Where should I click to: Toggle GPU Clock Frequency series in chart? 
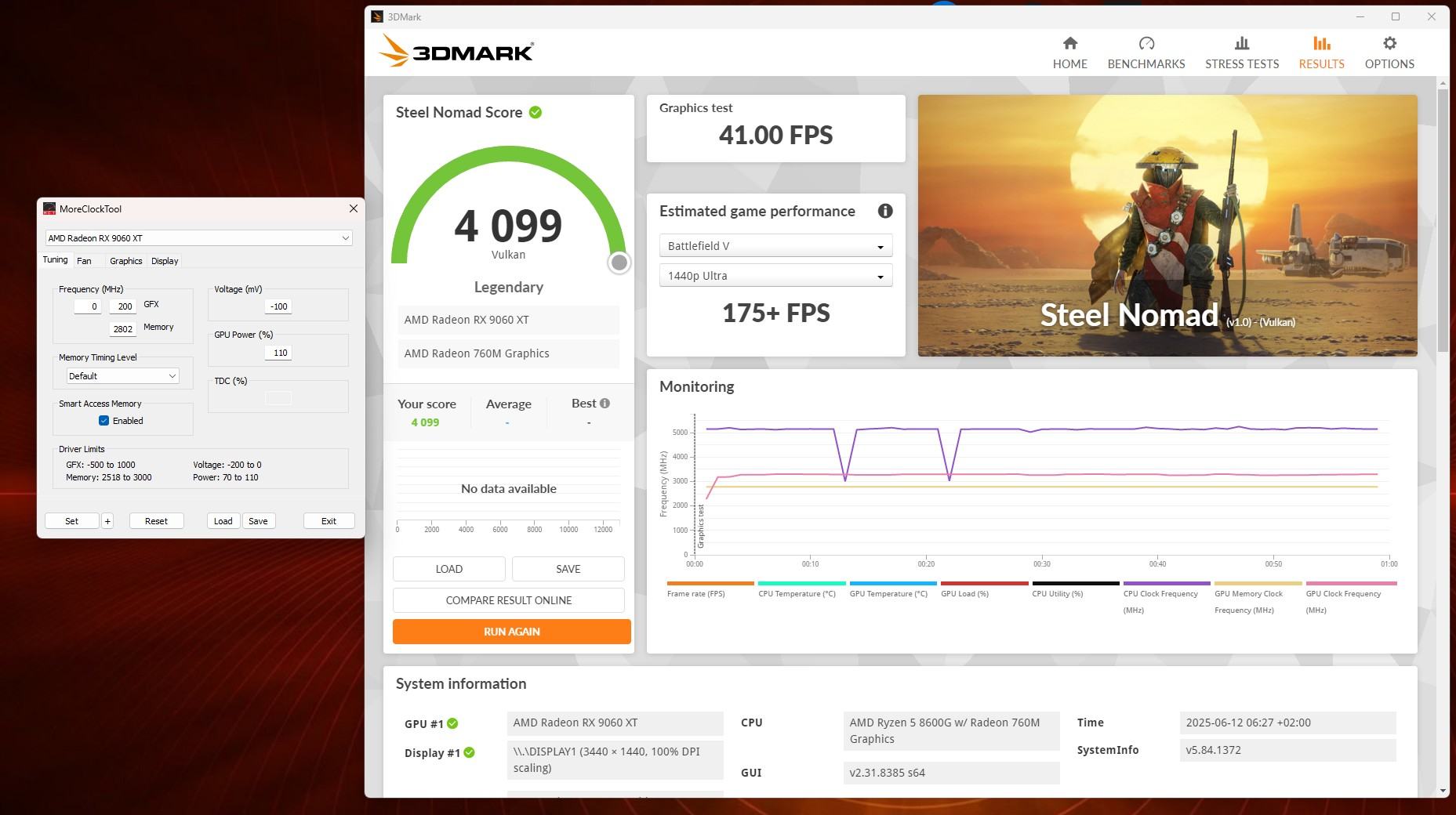click(x=1351, y=597)
